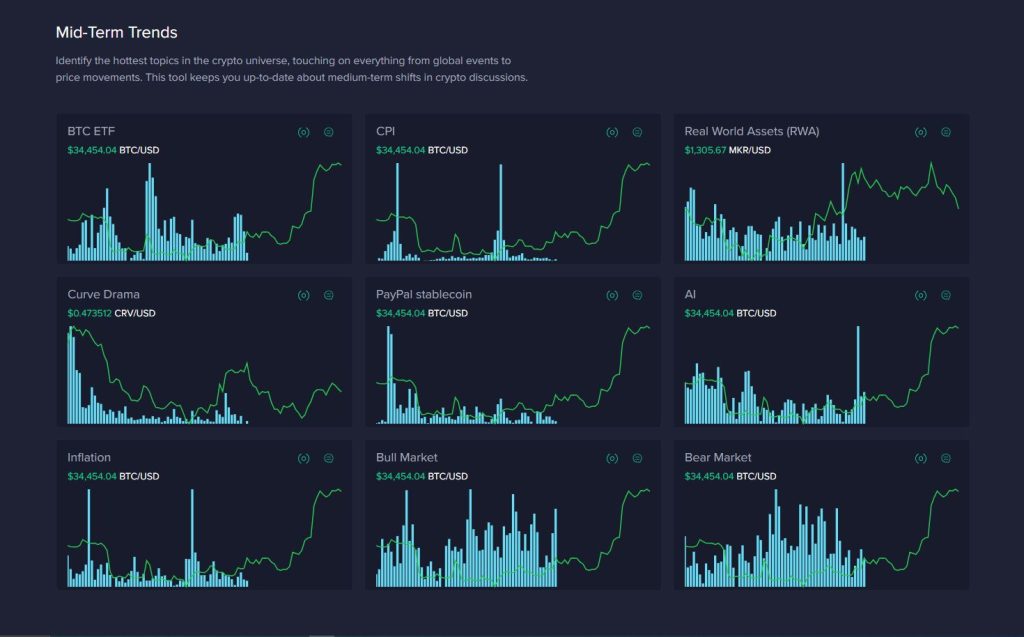The width and height of the screenshot is (1024, 637).
Task: Open the summary menu icon on BTC ETF card
Action: (x=327, y=131)
